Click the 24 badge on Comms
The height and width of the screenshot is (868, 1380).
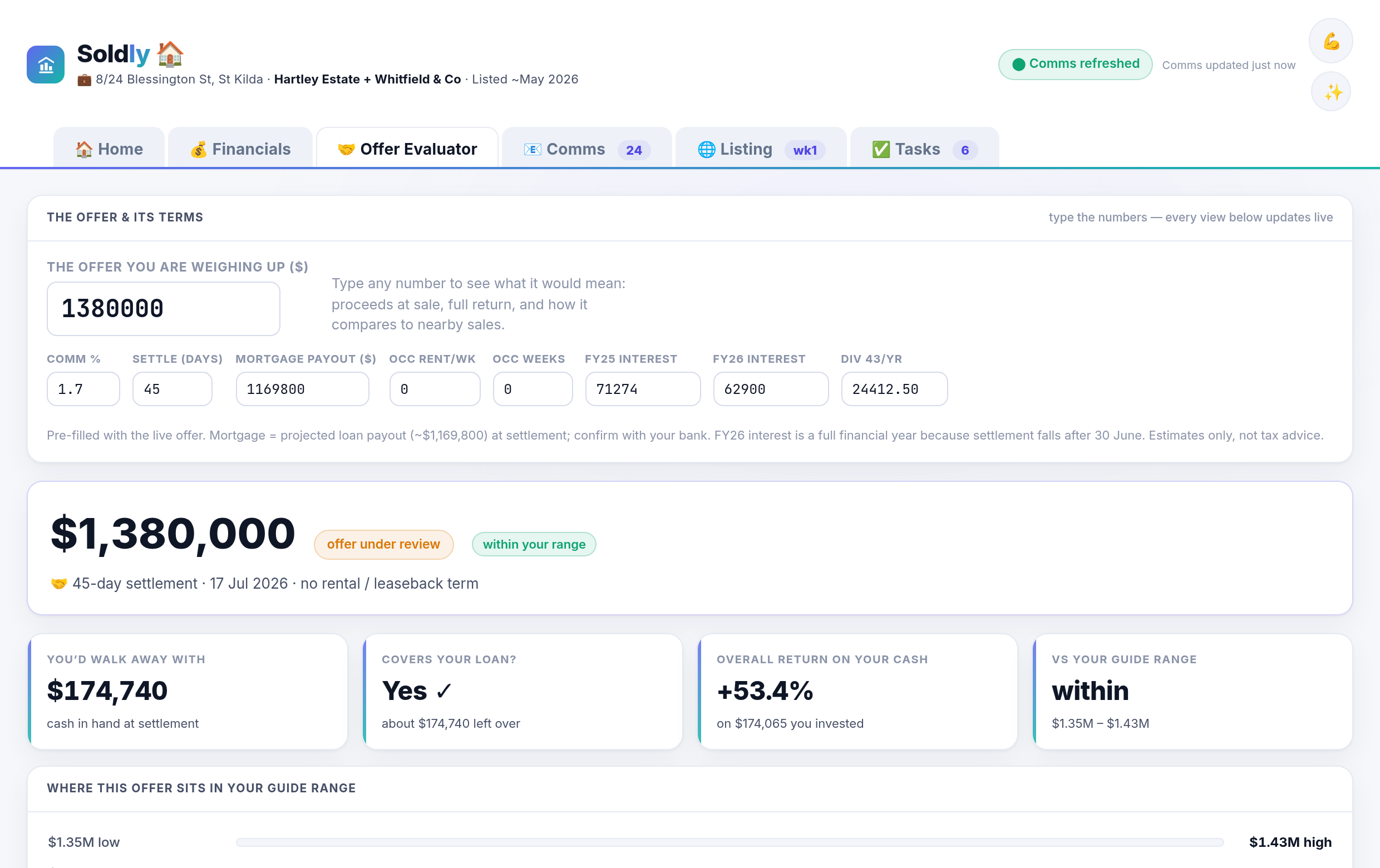(x=633, y=150)
